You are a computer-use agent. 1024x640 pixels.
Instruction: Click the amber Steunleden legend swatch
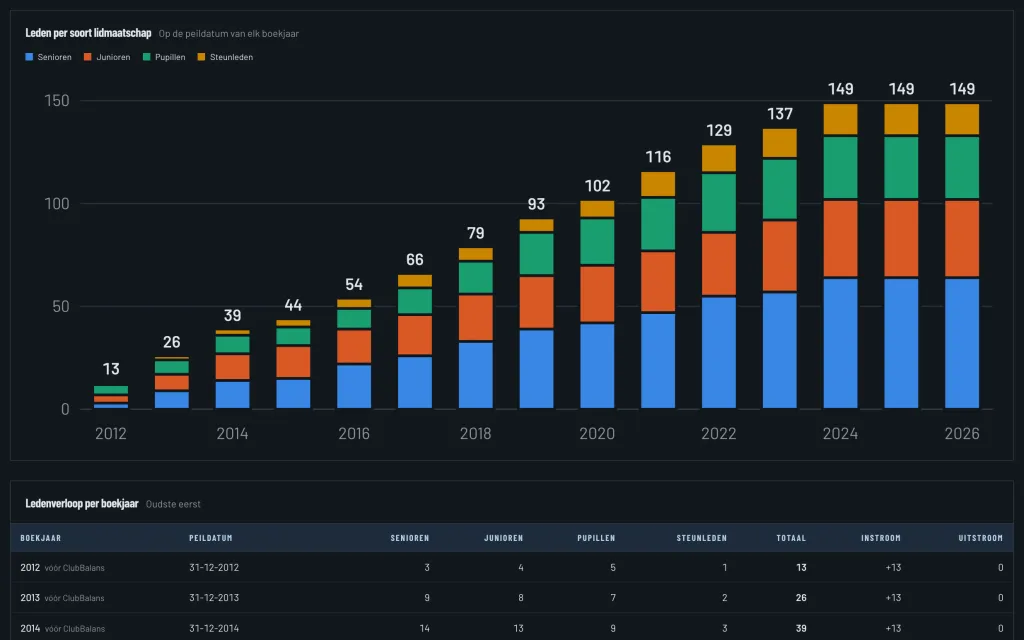tap(201, 57)
